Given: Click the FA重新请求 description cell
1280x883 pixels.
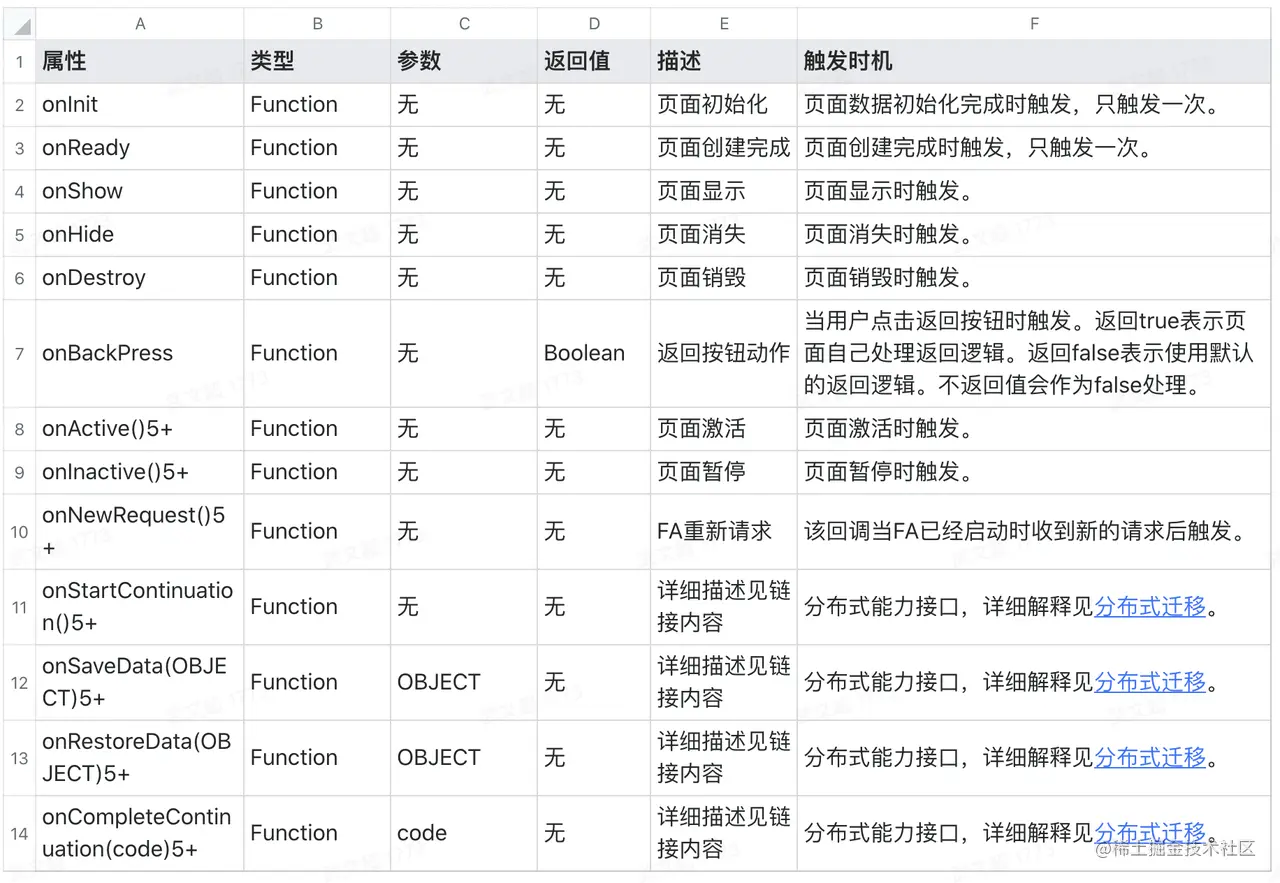Looking at the screenshot, I should pos(724,531).
